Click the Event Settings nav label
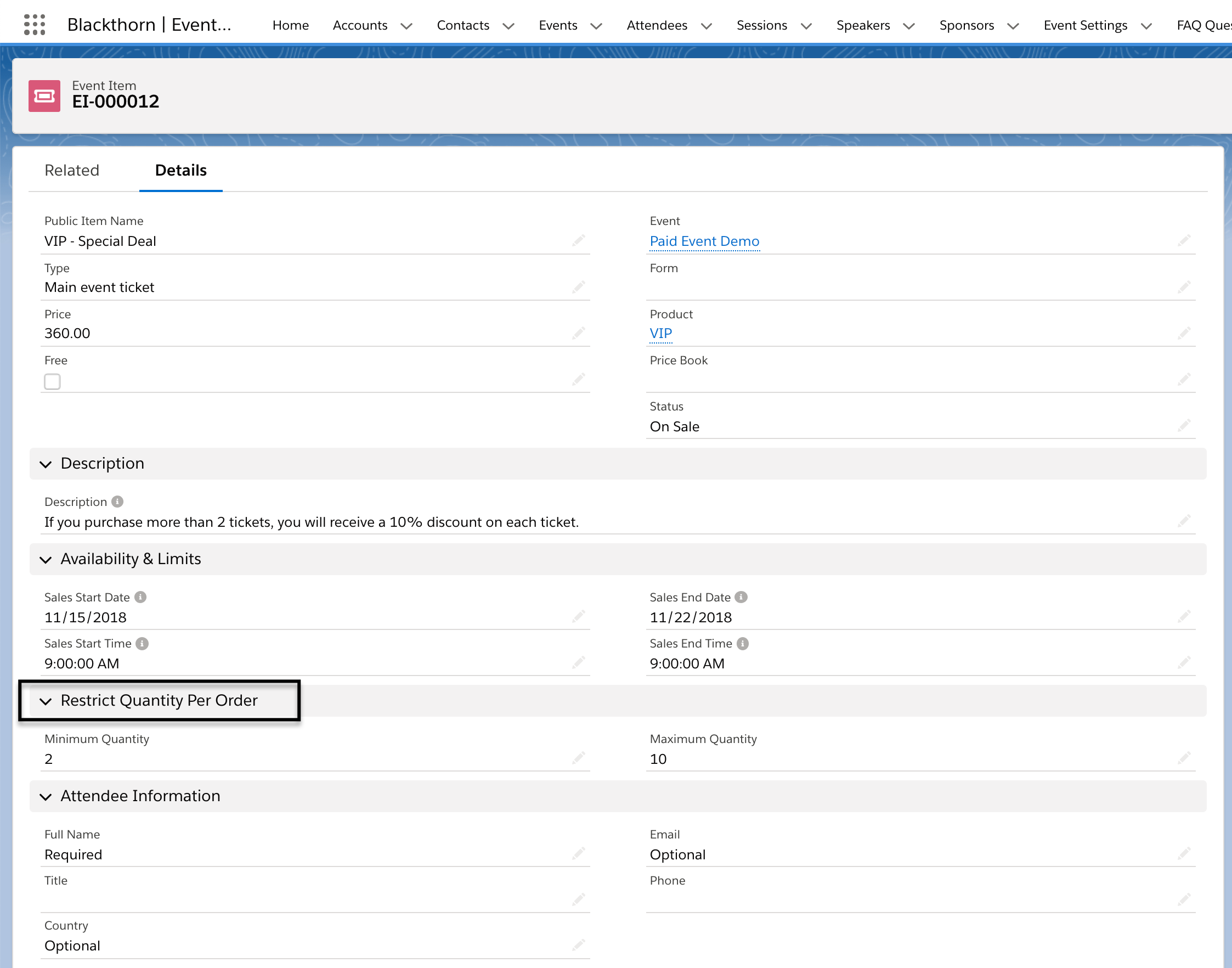Image resolution: width=1232 pixels, height=968 pixels. (x=1085, y=25)
